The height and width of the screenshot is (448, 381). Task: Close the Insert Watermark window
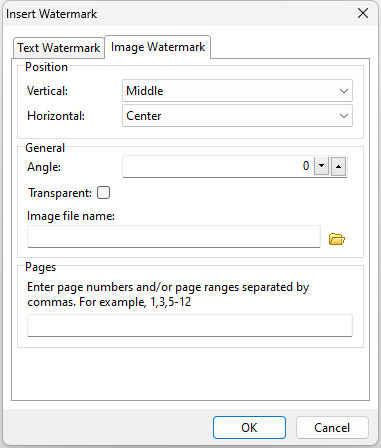click(363, 13)
